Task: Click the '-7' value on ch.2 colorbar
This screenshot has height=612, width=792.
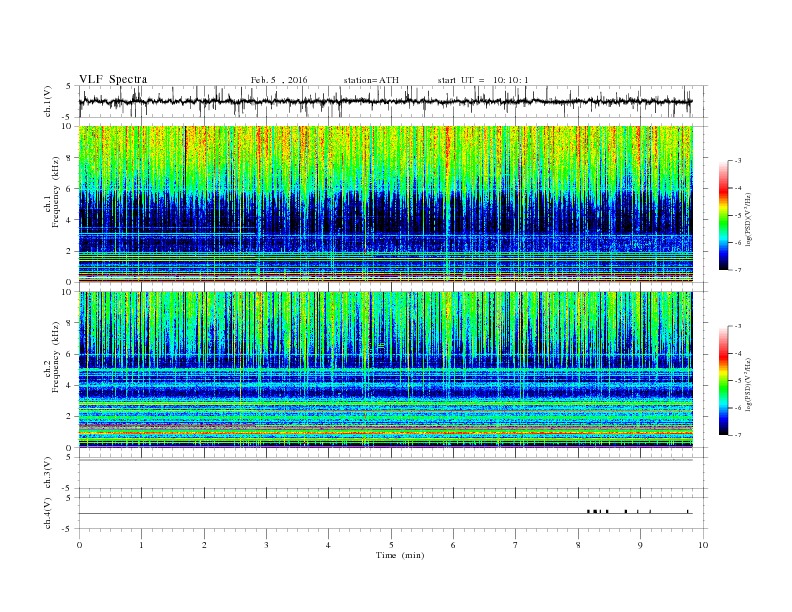Action: tap(737, 435)
